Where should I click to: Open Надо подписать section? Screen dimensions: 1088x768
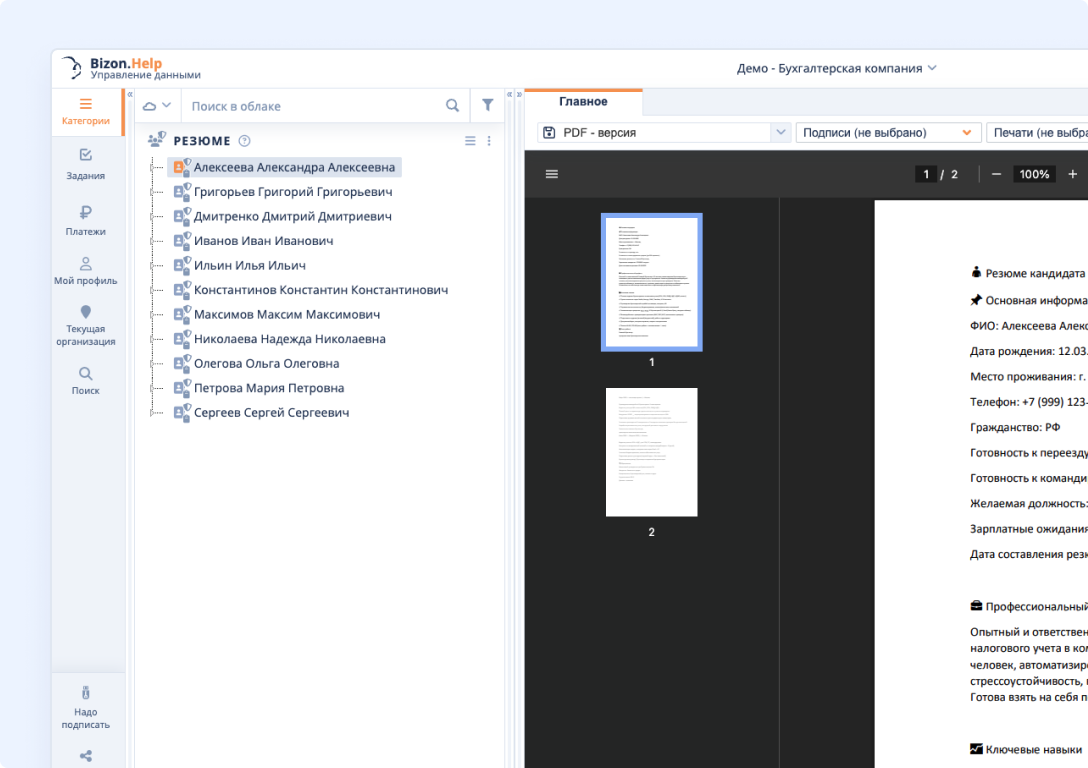click(85, 708)
